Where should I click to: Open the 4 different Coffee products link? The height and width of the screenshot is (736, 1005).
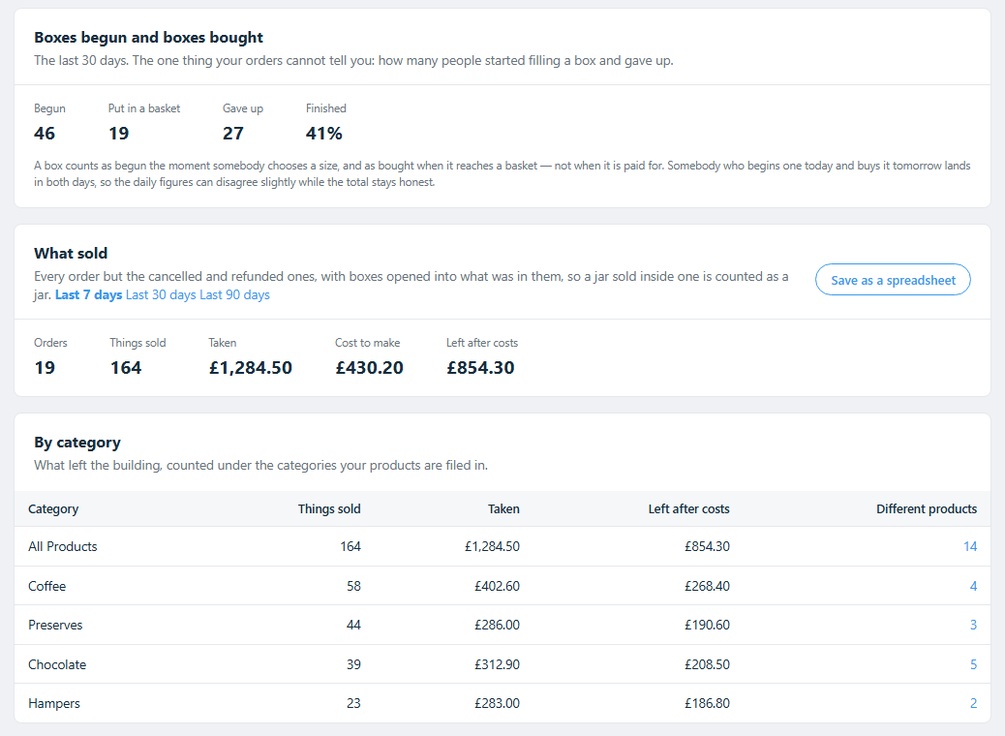click(973, 586)
